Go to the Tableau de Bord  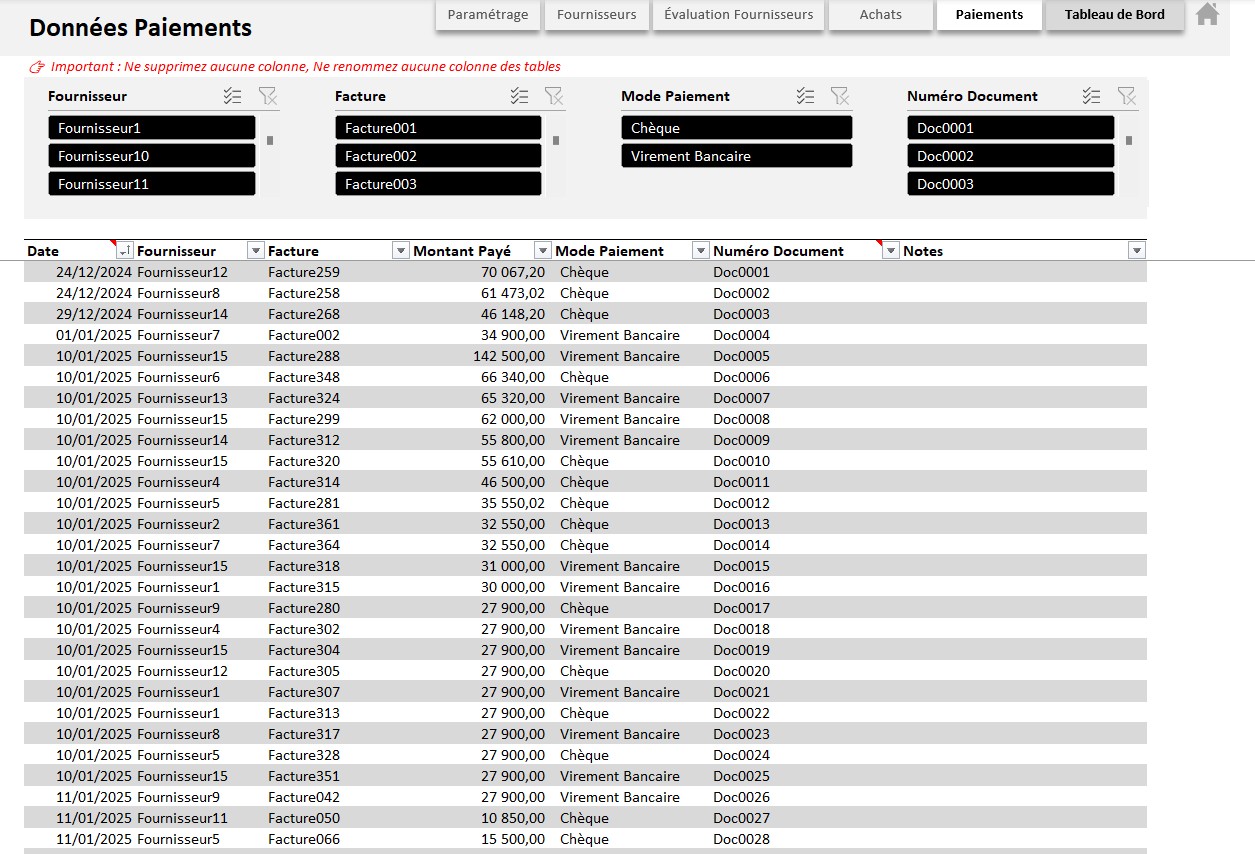(x=1114, y=15)
